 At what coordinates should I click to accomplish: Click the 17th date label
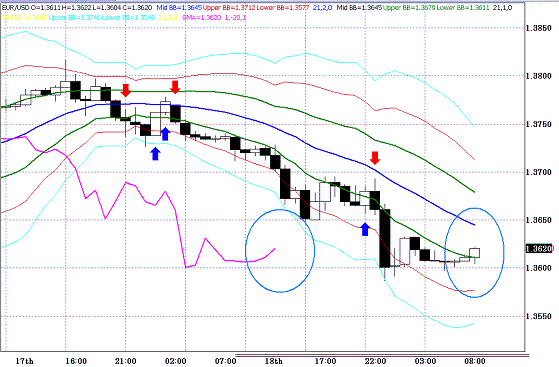pos(25,361)
